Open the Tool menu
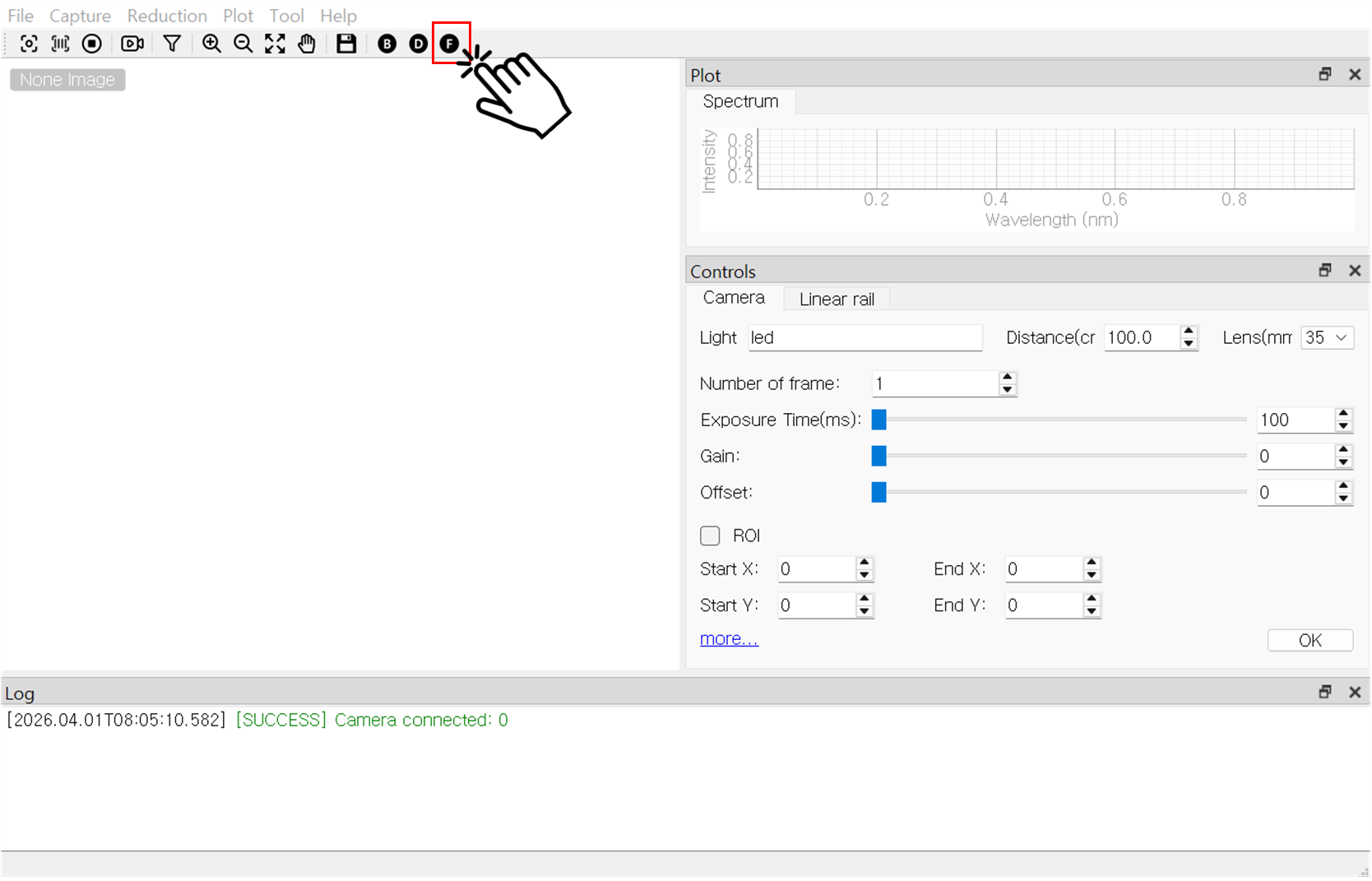The width and height of the screenshot is (1372, 881). pos(286,16)
